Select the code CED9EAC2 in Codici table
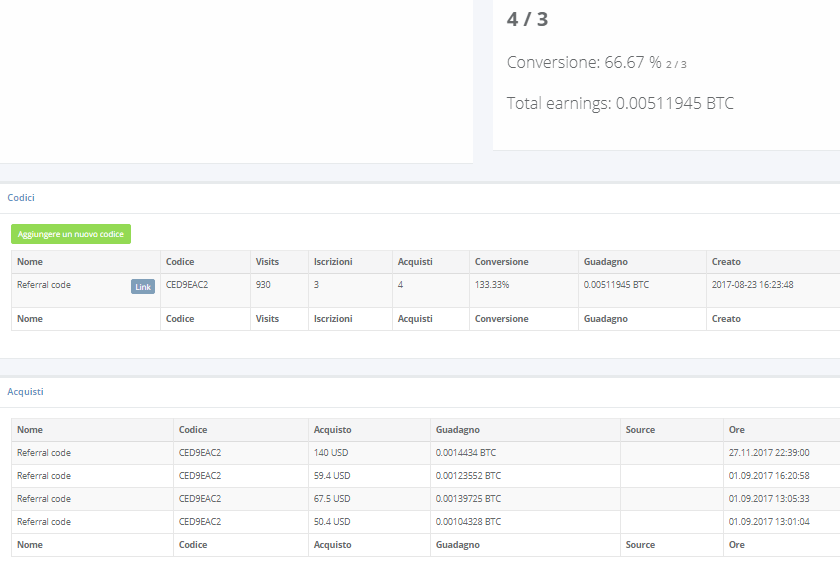840x583 pixels. point(190,285)
